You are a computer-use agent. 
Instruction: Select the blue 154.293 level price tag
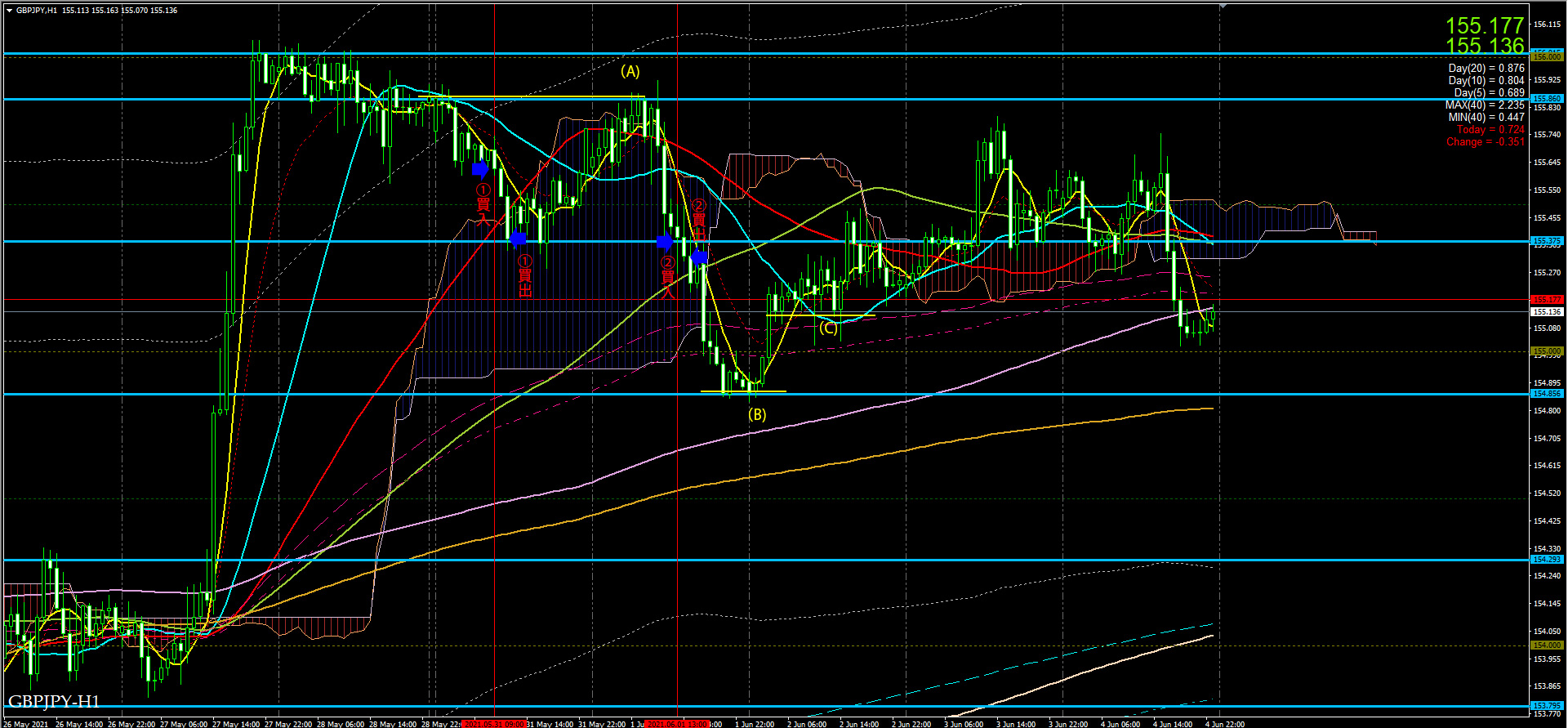pos(1547,560)
